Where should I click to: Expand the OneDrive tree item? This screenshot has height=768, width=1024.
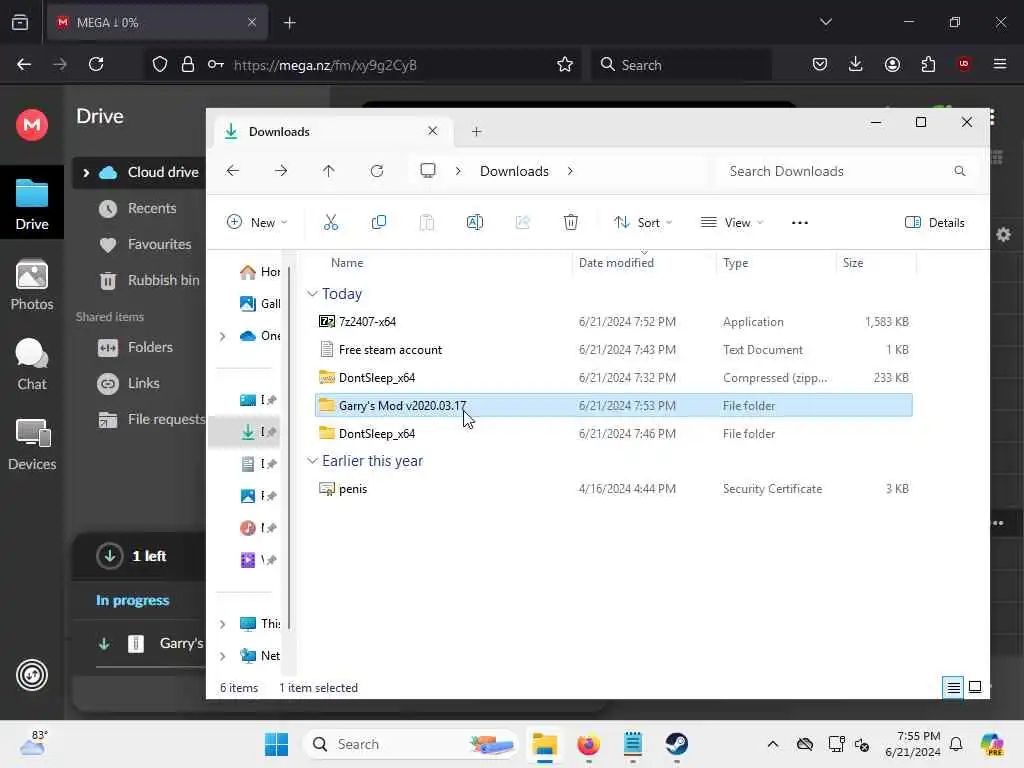click(x=223, y=336)
